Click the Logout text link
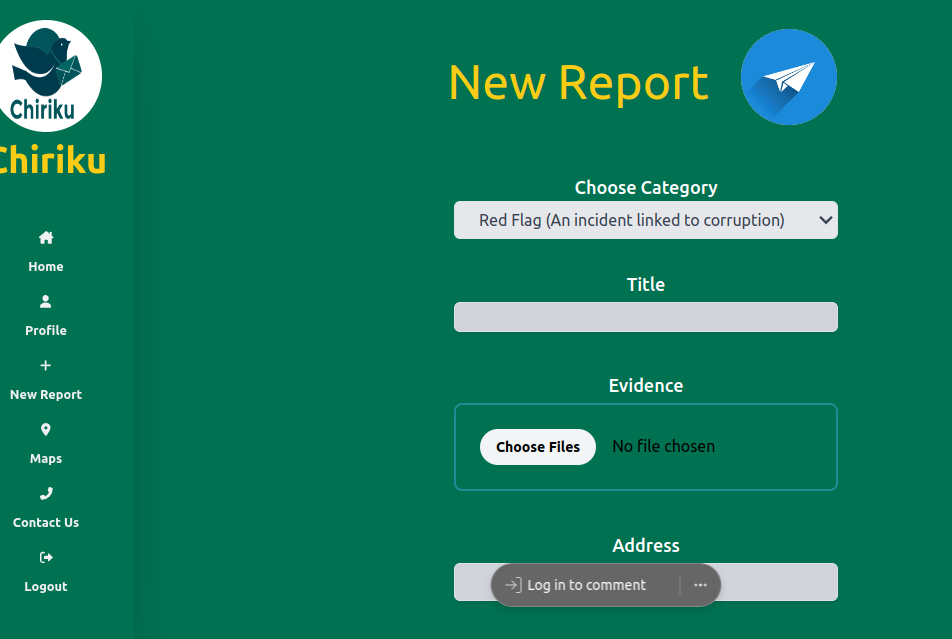This screenshot has height=639, width=952. (46, 587)
